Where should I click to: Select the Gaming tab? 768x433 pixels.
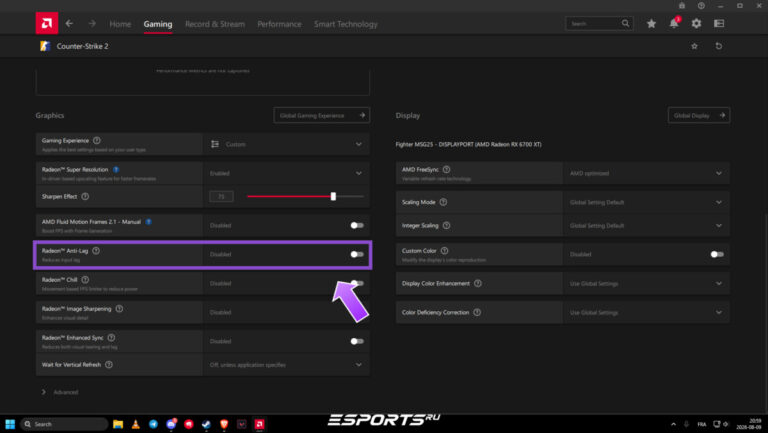pos(158,24)
